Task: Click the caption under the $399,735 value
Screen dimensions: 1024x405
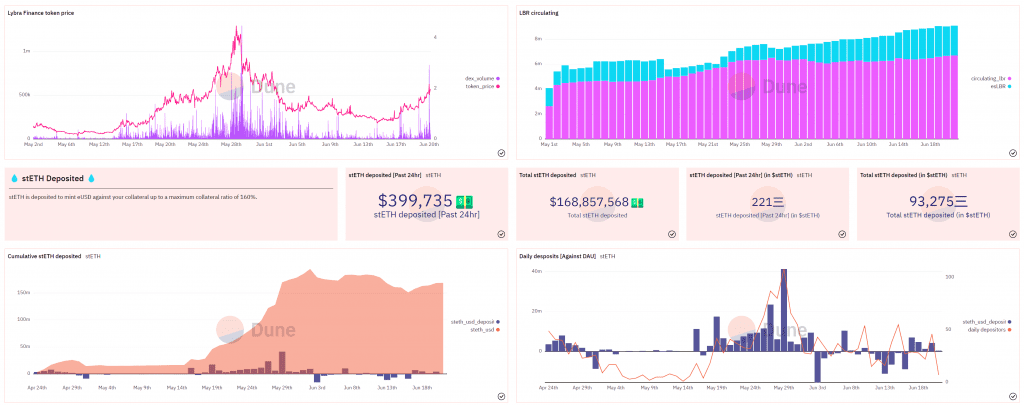Action: click(426, 214)
